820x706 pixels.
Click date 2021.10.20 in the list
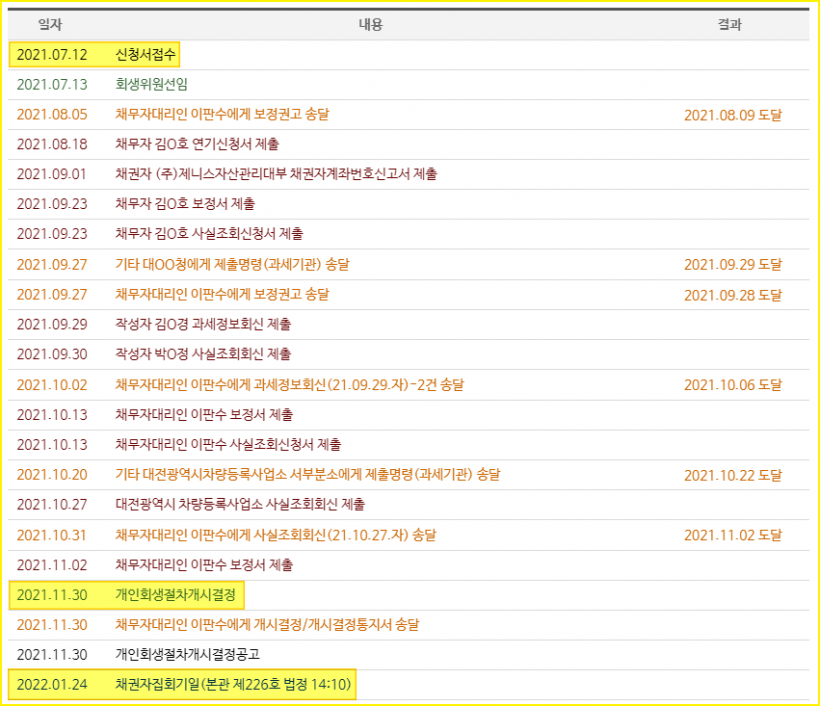52,475
